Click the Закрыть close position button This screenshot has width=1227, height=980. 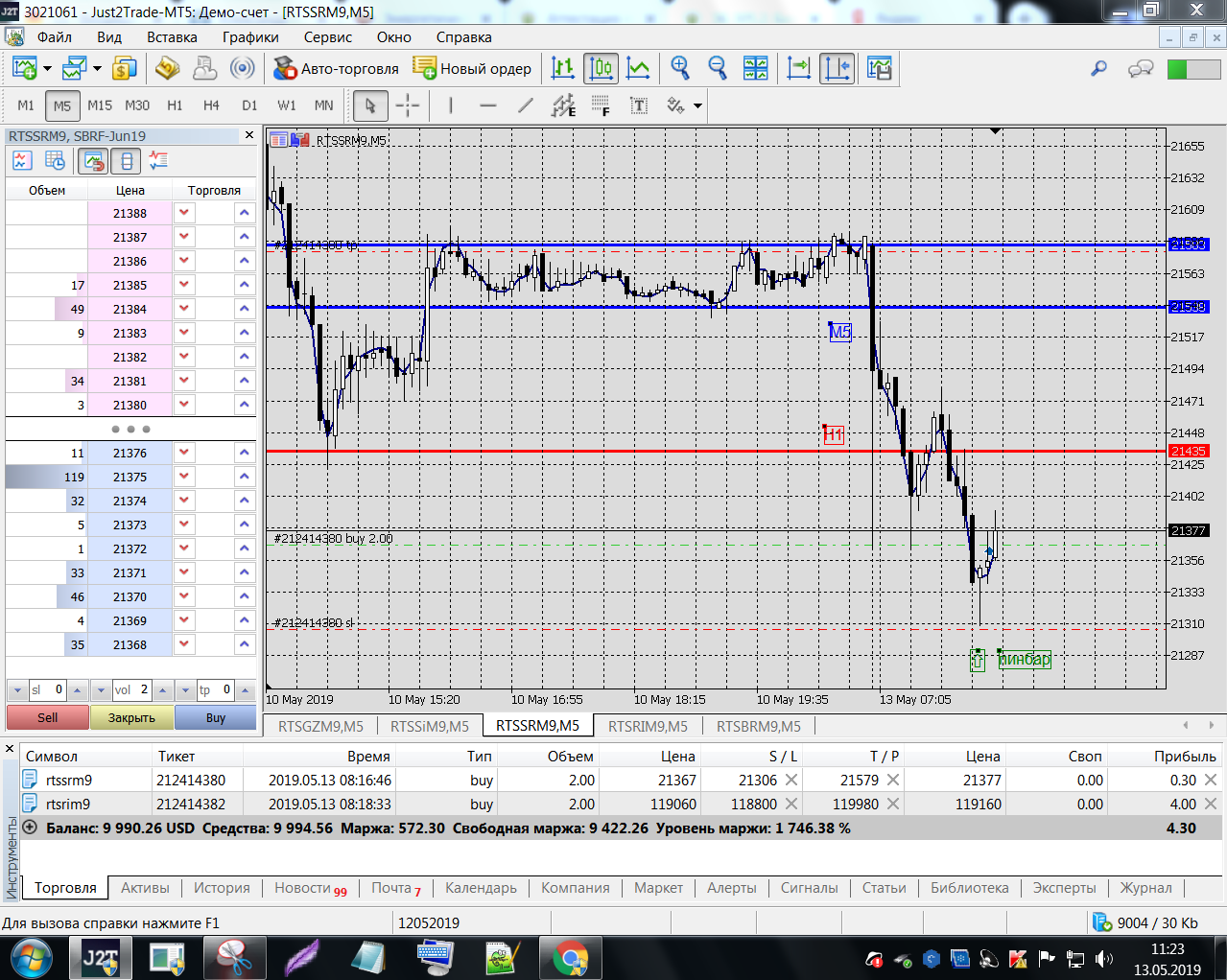(131, 717)
